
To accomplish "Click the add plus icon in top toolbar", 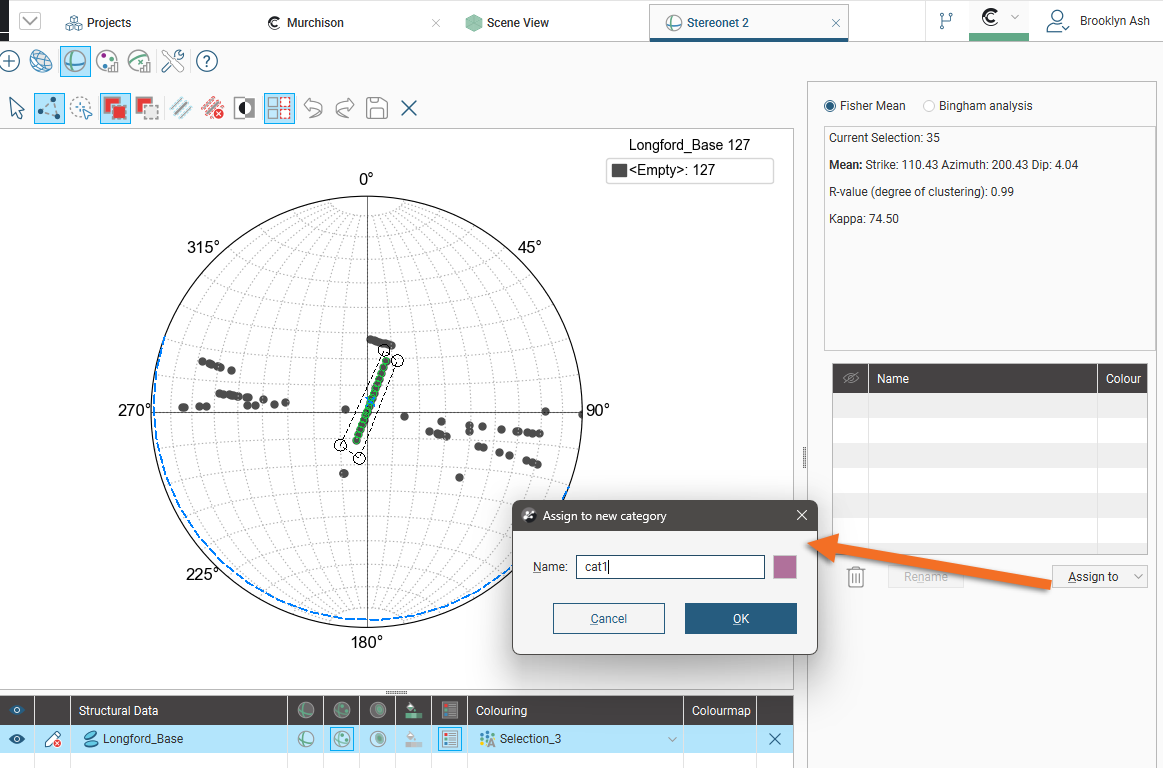I will pos(10,62).
